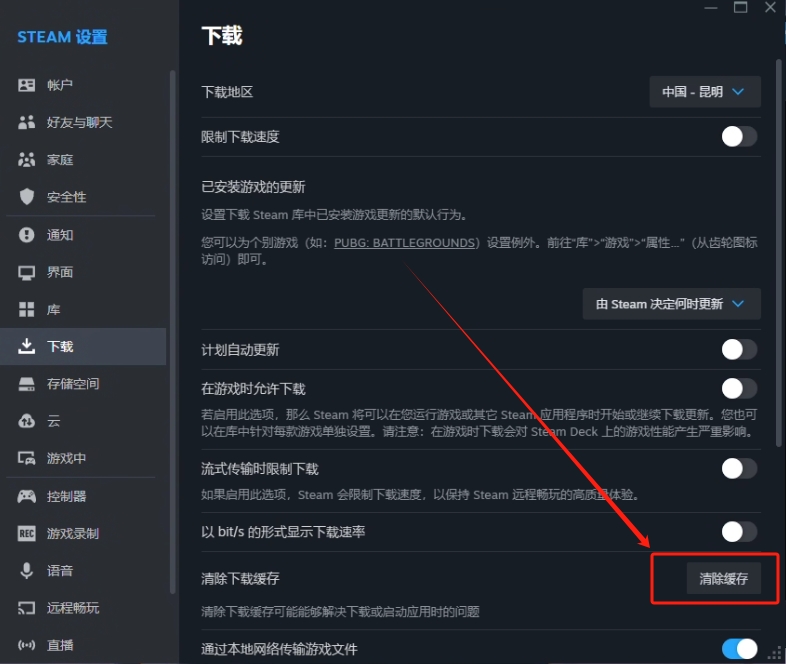Open 存储空间 settings
This screenshot has width=786, height=664.
tap(83, 384)
